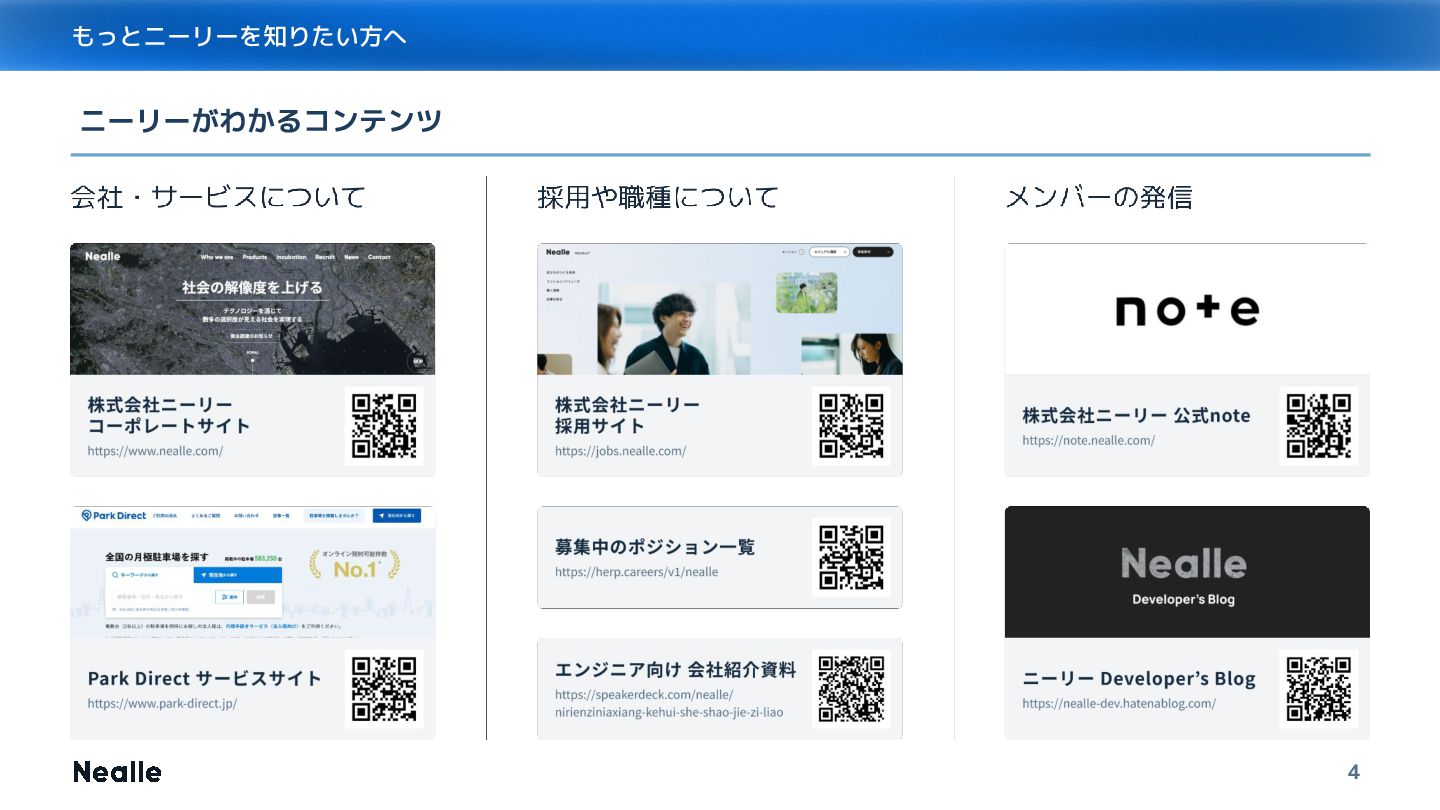
Task: Click the もっとニーリーを知りたい方へ header text
Action: point(239,37)
